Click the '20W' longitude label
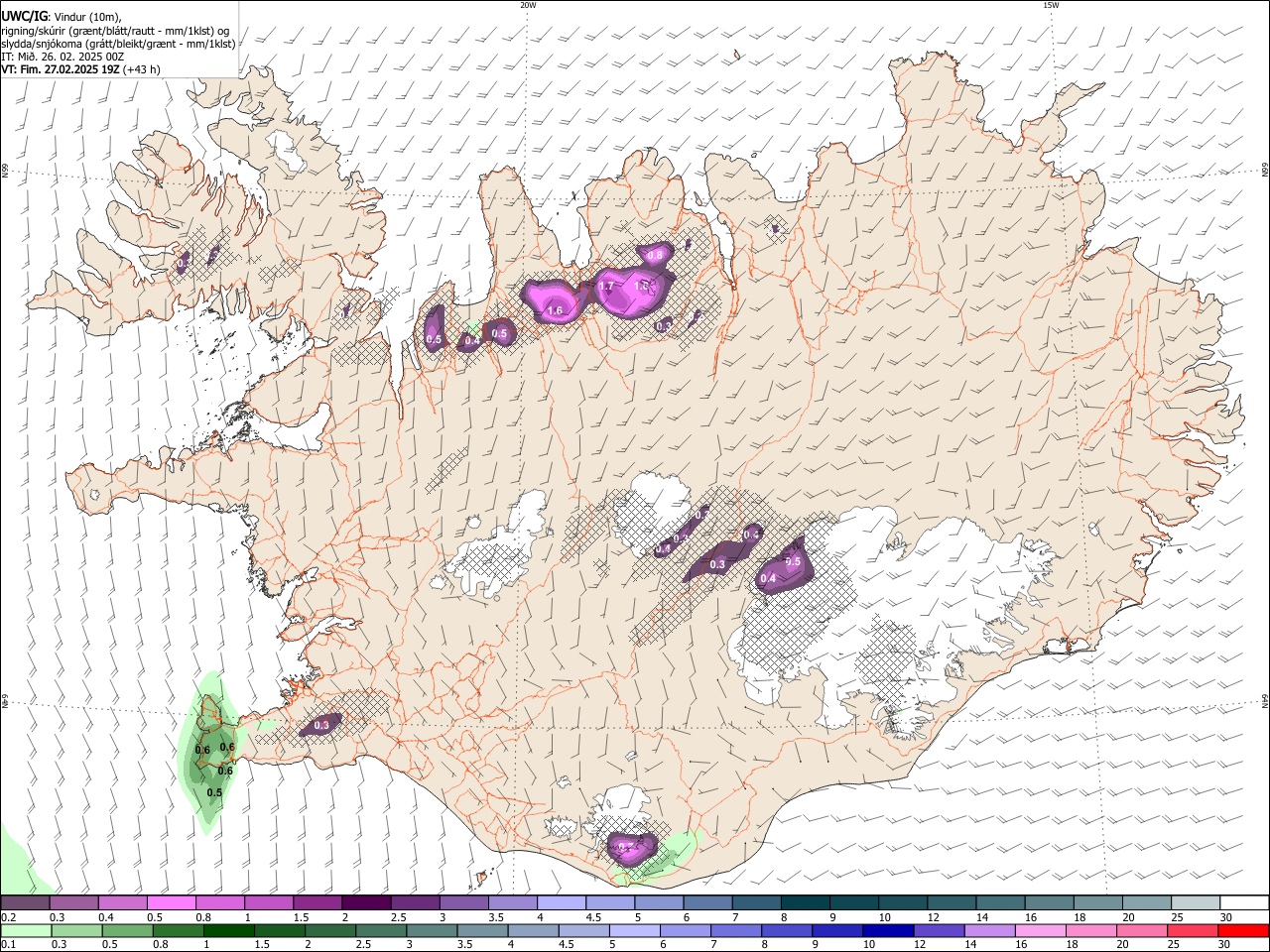This screenshot has width=1270, height=952. (x=528, y=5)
